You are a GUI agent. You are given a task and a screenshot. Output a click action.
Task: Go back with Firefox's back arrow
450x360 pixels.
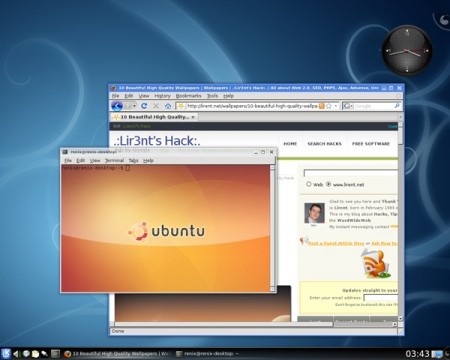pos(117,106)
